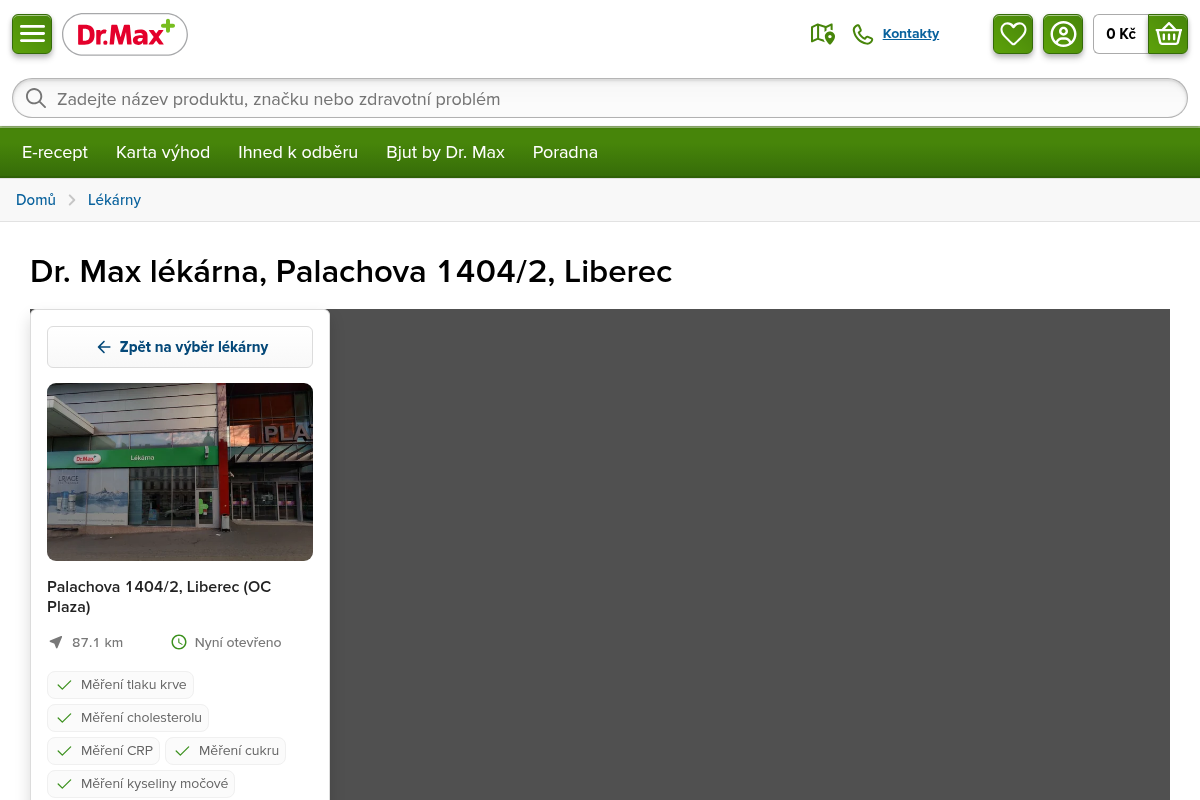Click the phone icon beside Kontakty
This screenshot has width=1200, height=800.
[x=862, y=34]
